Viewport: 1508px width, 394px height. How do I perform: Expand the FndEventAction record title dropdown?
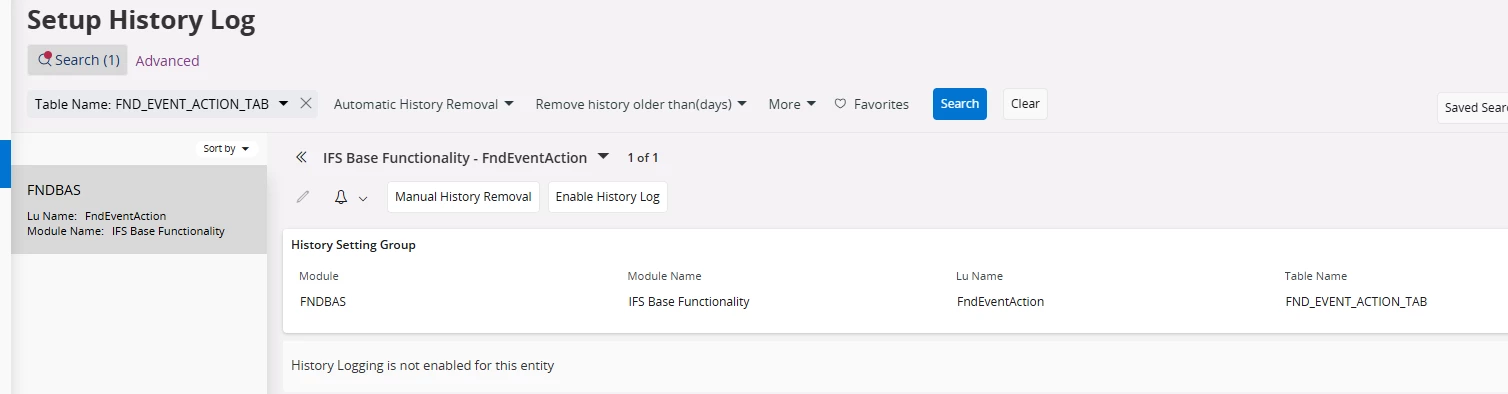pos(602,157)
